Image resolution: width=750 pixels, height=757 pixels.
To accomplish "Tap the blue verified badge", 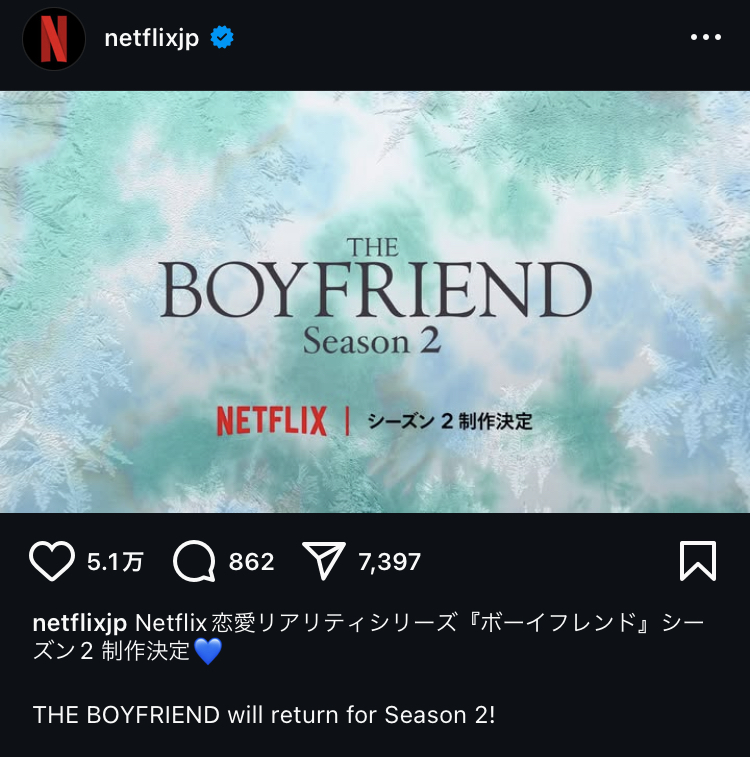I will pyautogui.click(x=222, y=38).
